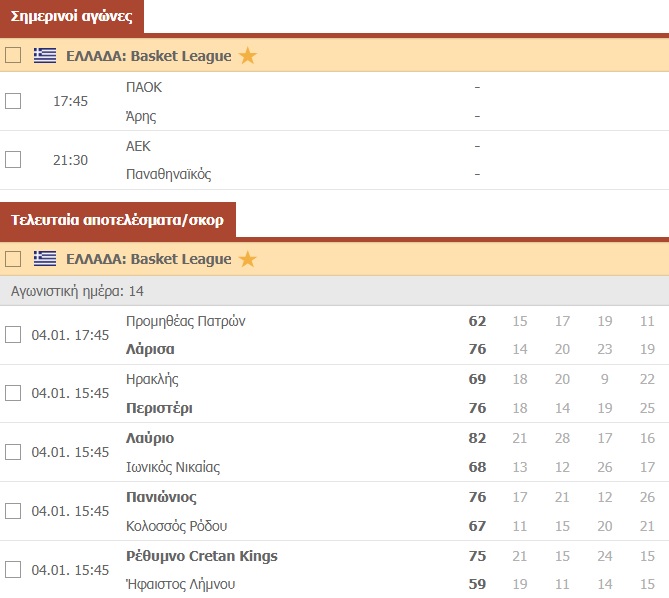
Task: Click Περιστέρι fourth quarter score 25
Action: tap(647, 408)
